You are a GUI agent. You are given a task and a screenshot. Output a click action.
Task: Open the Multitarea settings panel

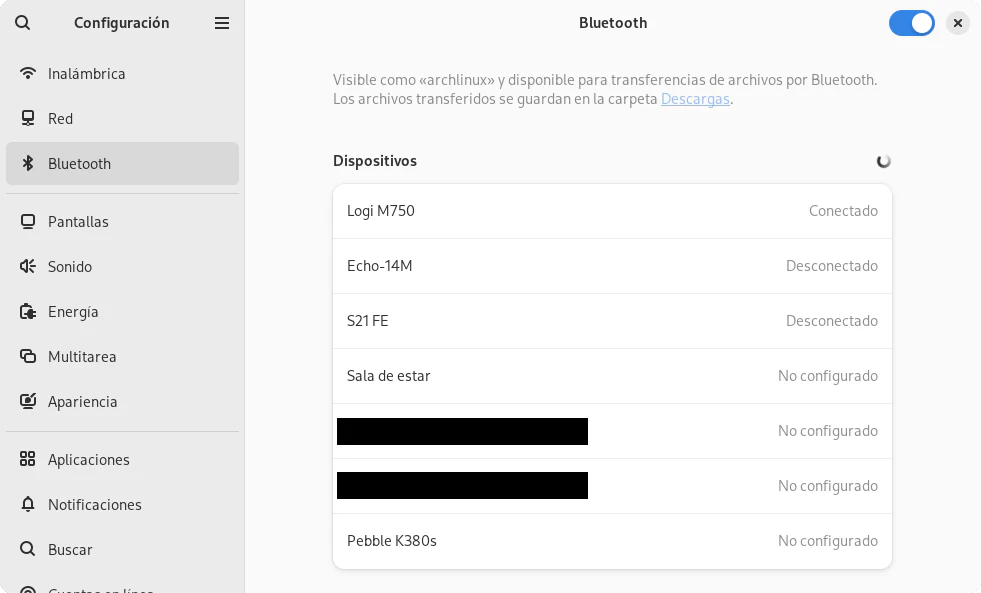click(82, 357)
